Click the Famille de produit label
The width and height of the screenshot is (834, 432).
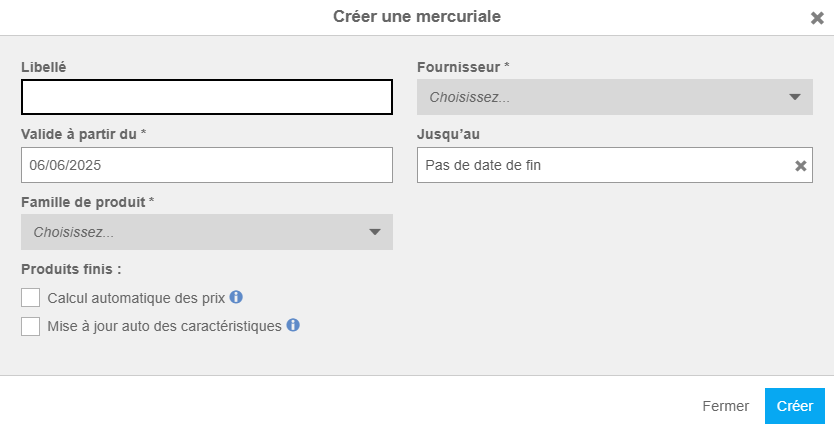tap(87, 202)
